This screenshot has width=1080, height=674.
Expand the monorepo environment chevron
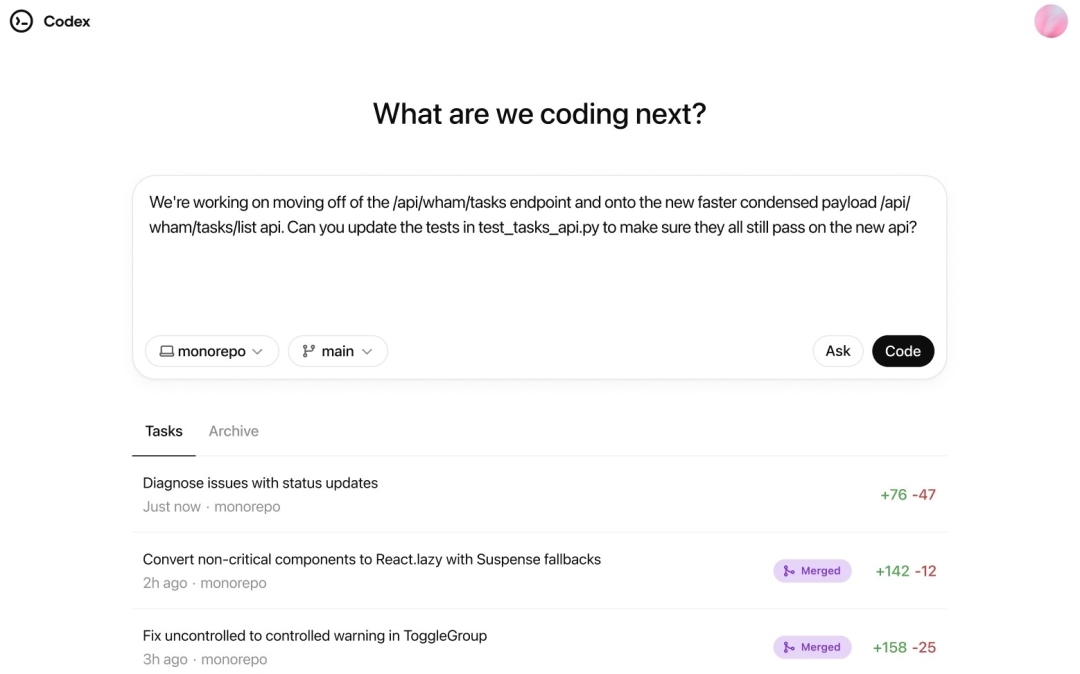[258, 351]
